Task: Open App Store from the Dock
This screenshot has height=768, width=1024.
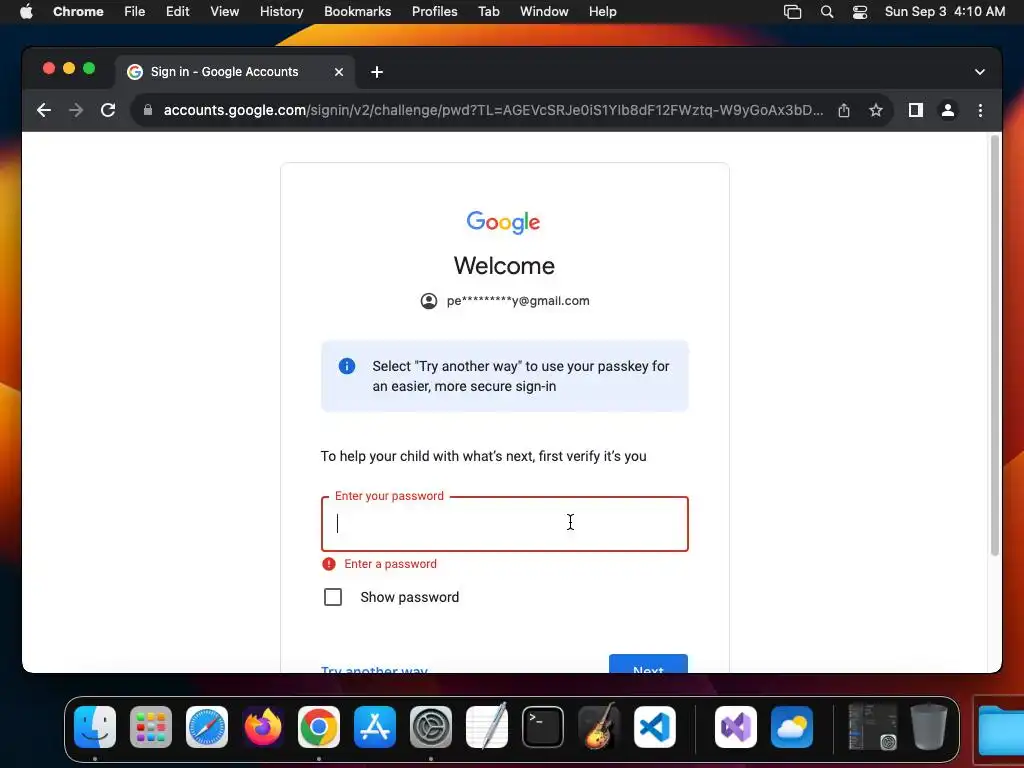Action: 375,727
